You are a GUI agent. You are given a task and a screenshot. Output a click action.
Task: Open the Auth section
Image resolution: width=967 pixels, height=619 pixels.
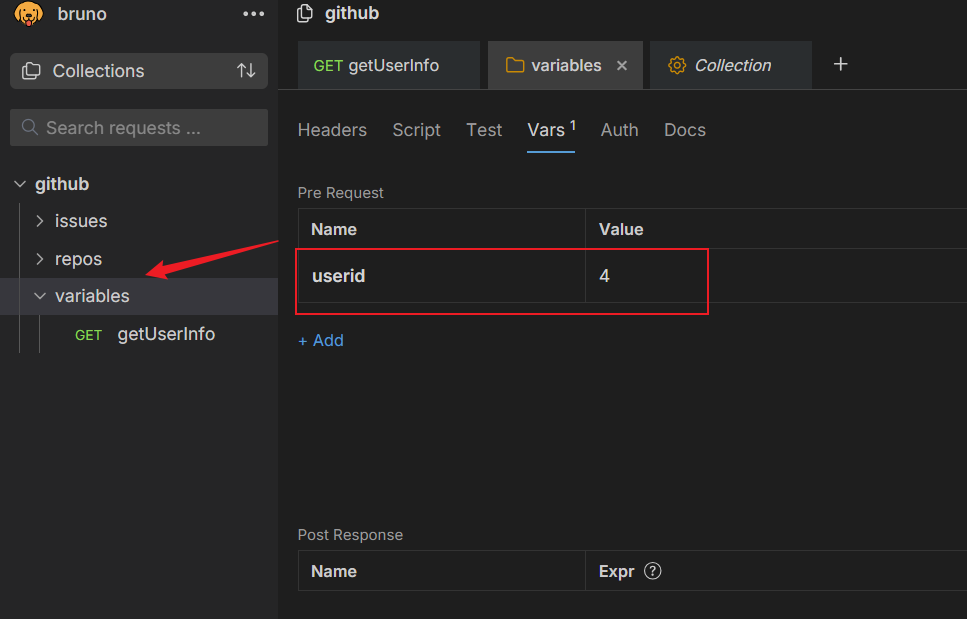619,130
